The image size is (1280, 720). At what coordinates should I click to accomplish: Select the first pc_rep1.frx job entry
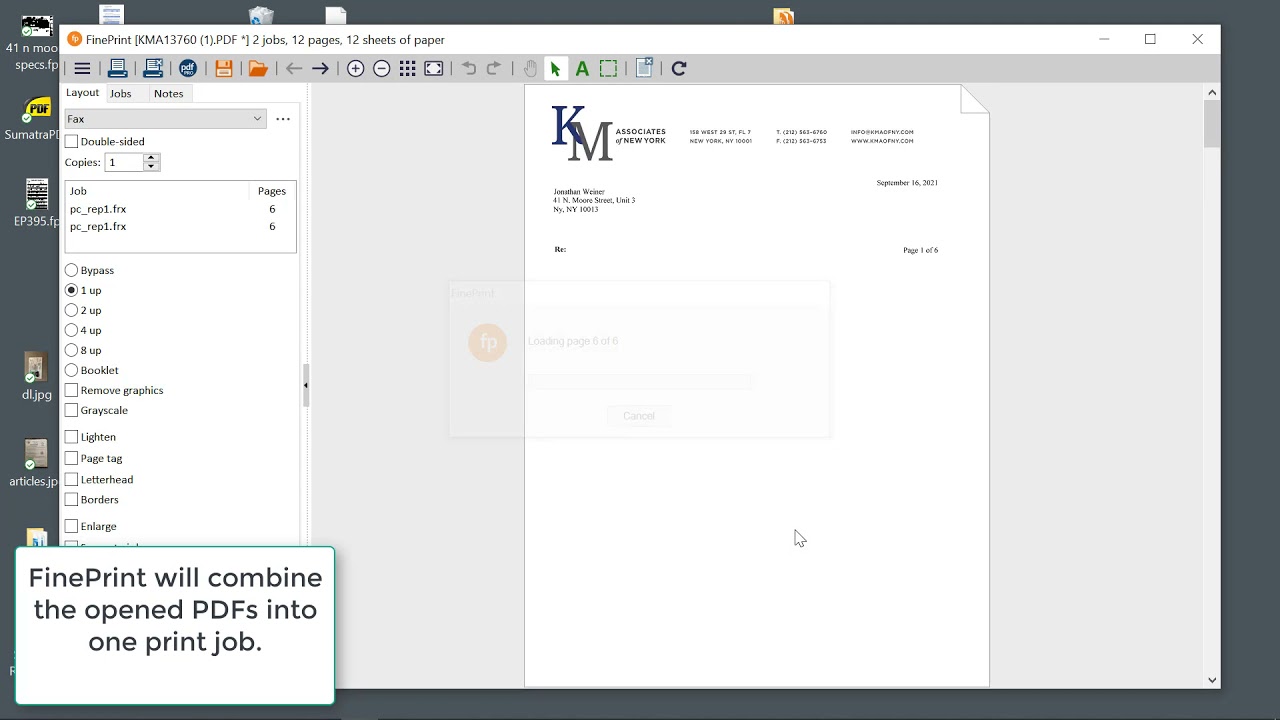coord(98,209)
